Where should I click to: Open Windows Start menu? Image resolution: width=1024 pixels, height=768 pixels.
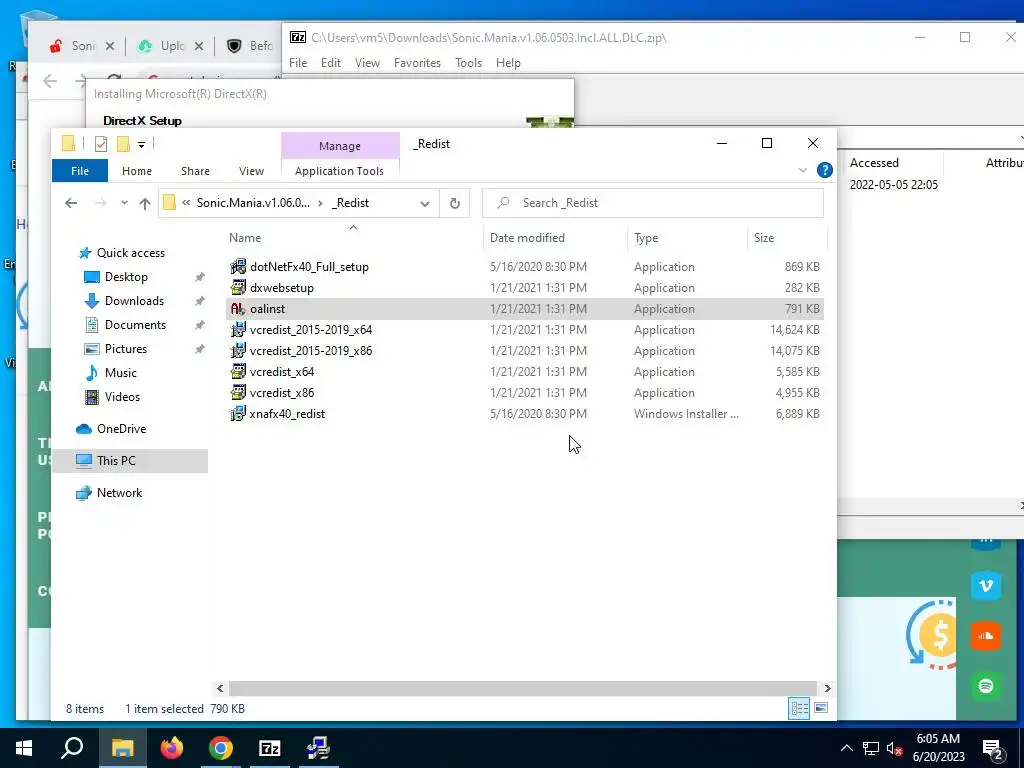pos(24,748)
